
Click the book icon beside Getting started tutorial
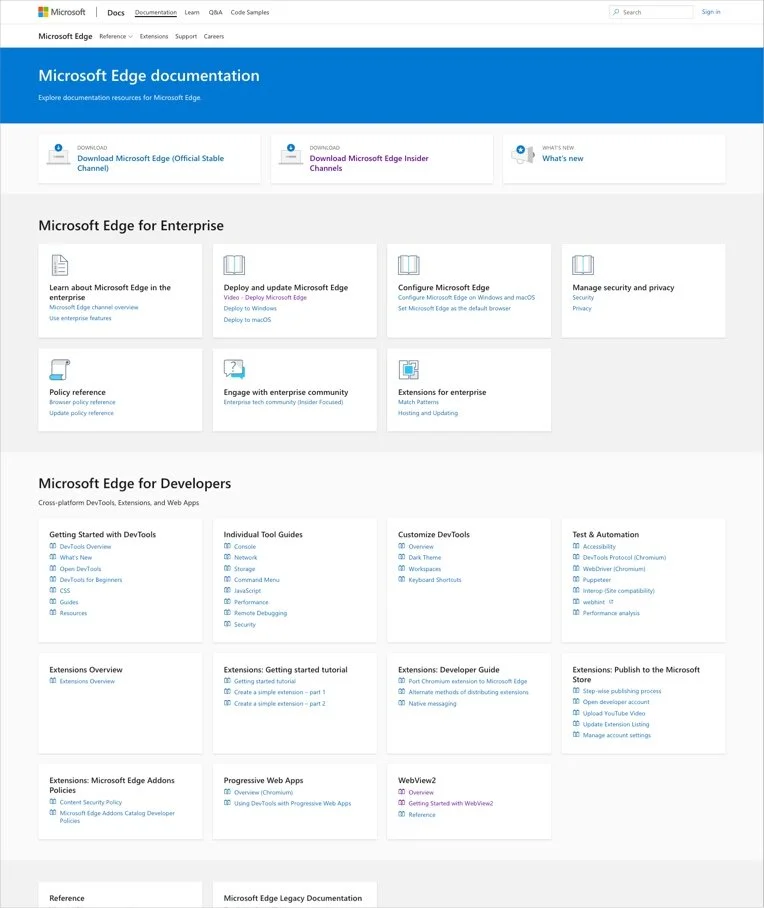coord(227,681)
